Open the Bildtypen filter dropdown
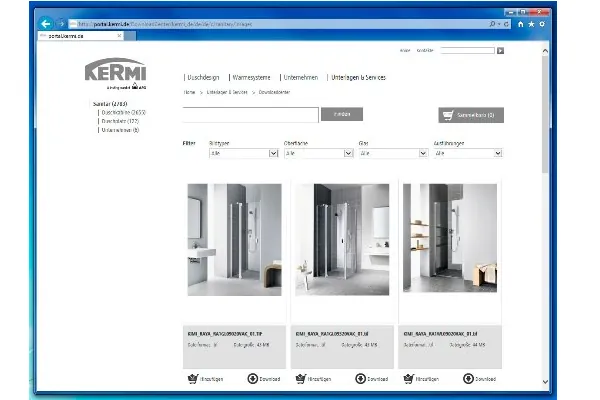 click(243, 154)
